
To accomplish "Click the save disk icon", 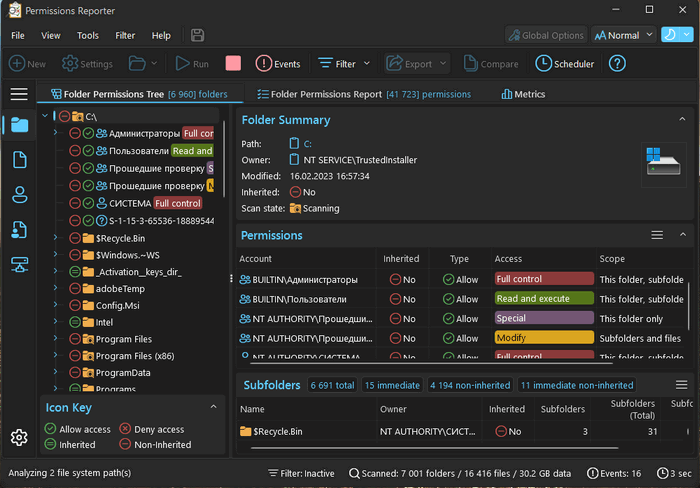I will [x=197, y=36].
